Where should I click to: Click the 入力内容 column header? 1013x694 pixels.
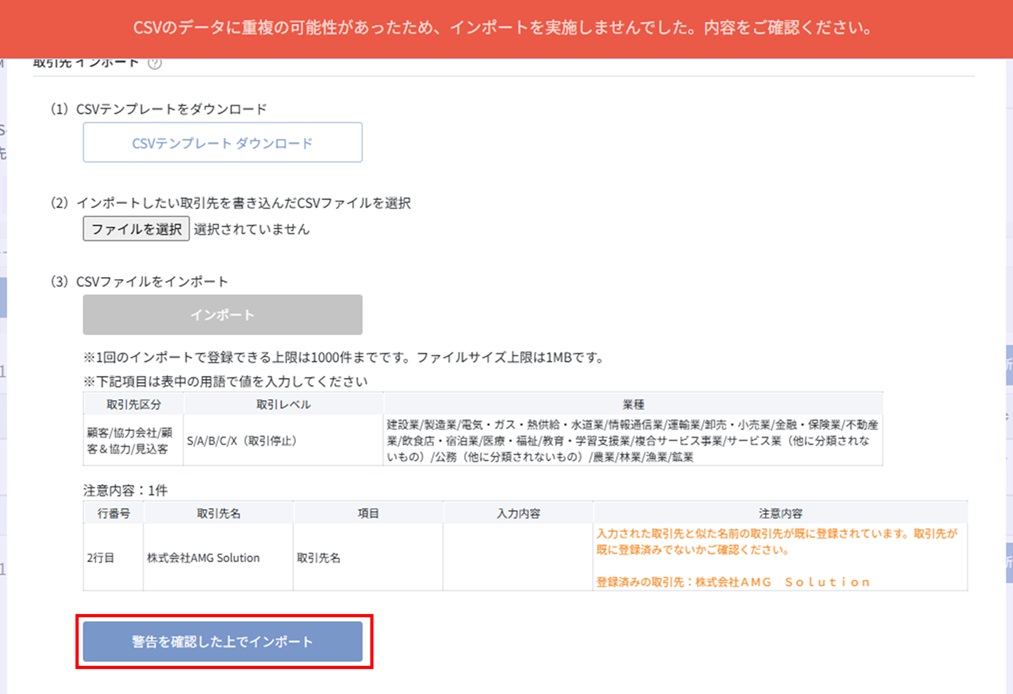[518, 513]
